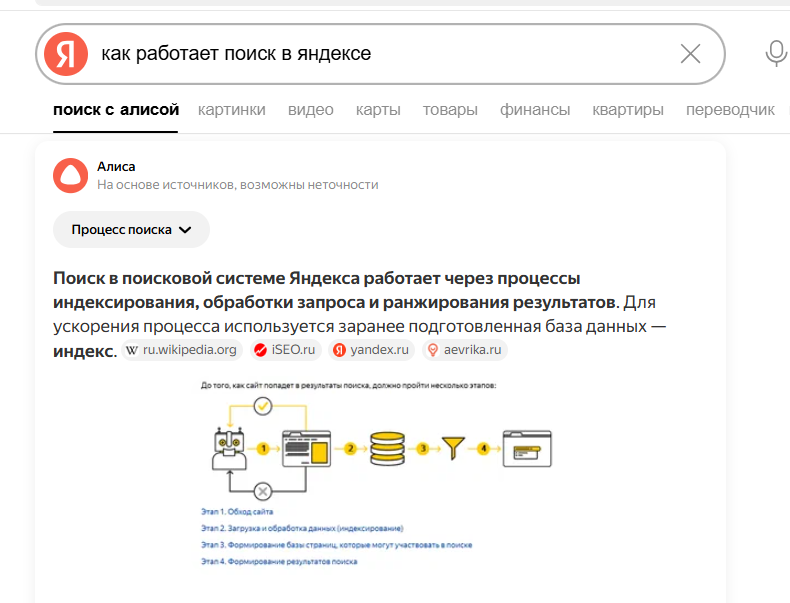Open the 'видео' tab
This screenshot has width=790, height=603.
[311, 109]
